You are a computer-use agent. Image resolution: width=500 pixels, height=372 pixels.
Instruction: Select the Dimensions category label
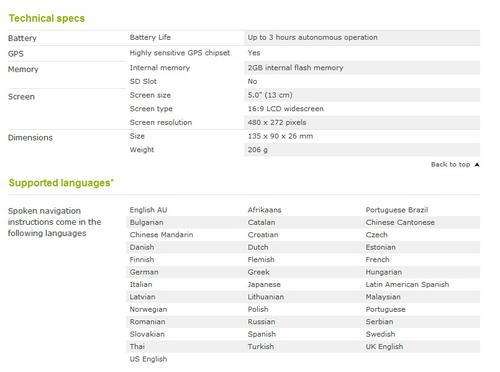coord(30,138)
